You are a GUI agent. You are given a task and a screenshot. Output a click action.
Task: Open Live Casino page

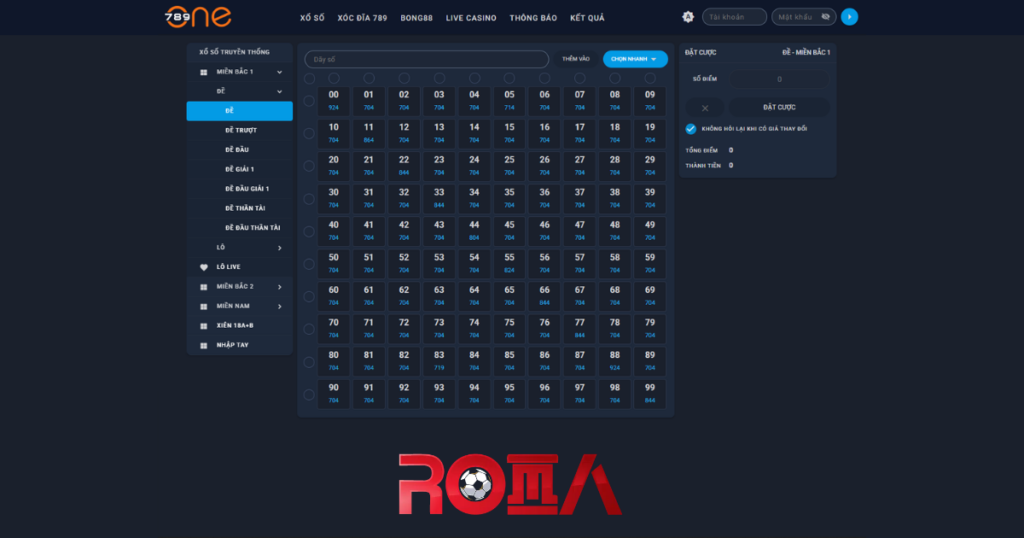tap(471, 18)
